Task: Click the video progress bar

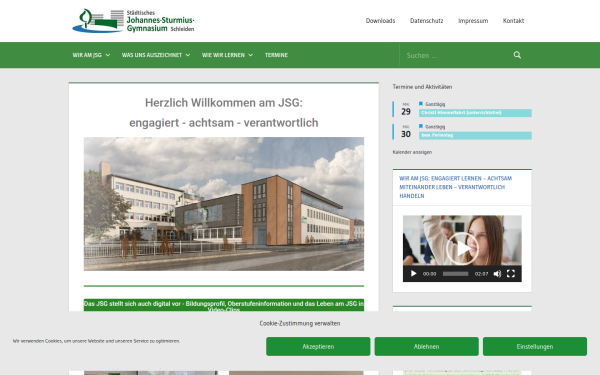Action: 455,274
